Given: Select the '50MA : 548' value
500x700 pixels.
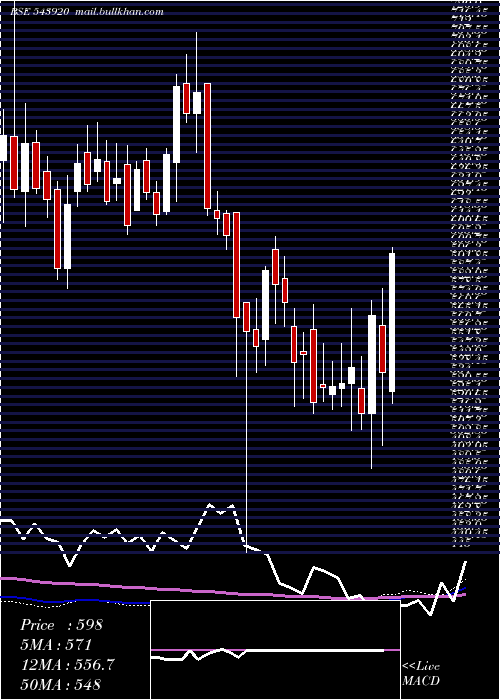Looking at the screenshot, I should 61,684.
